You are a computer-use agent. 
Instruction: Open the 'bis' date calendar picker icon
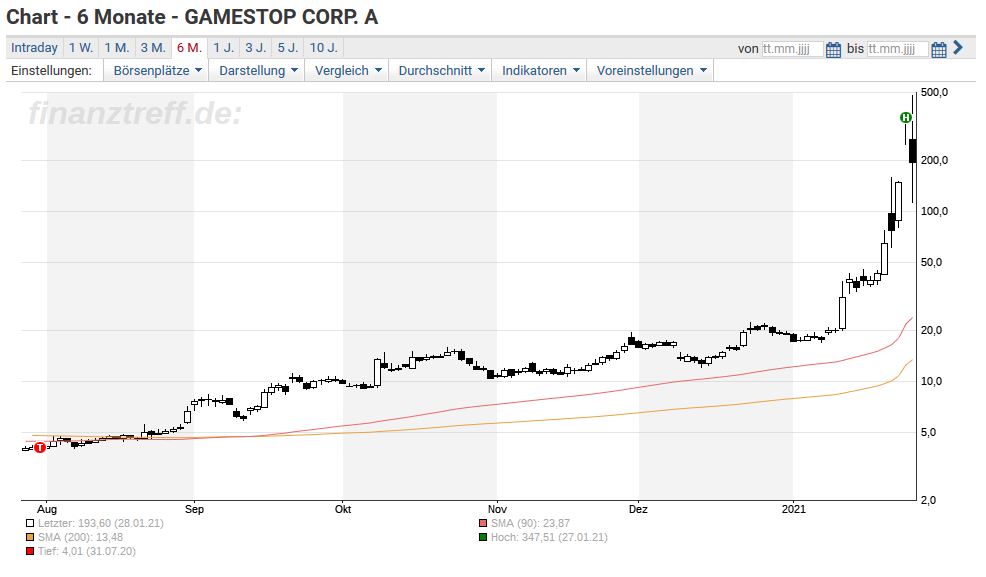[x=939, y=50]
